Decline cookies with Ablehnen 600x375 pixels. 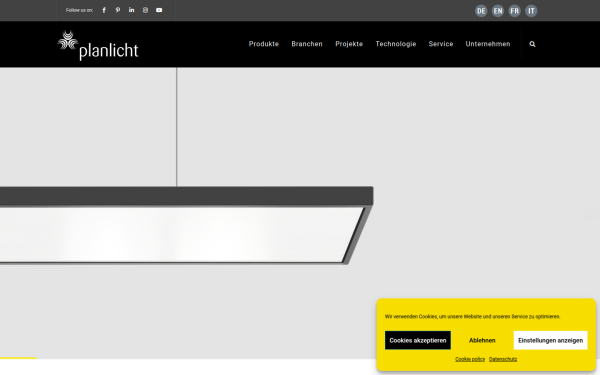(x=482, y=340)
